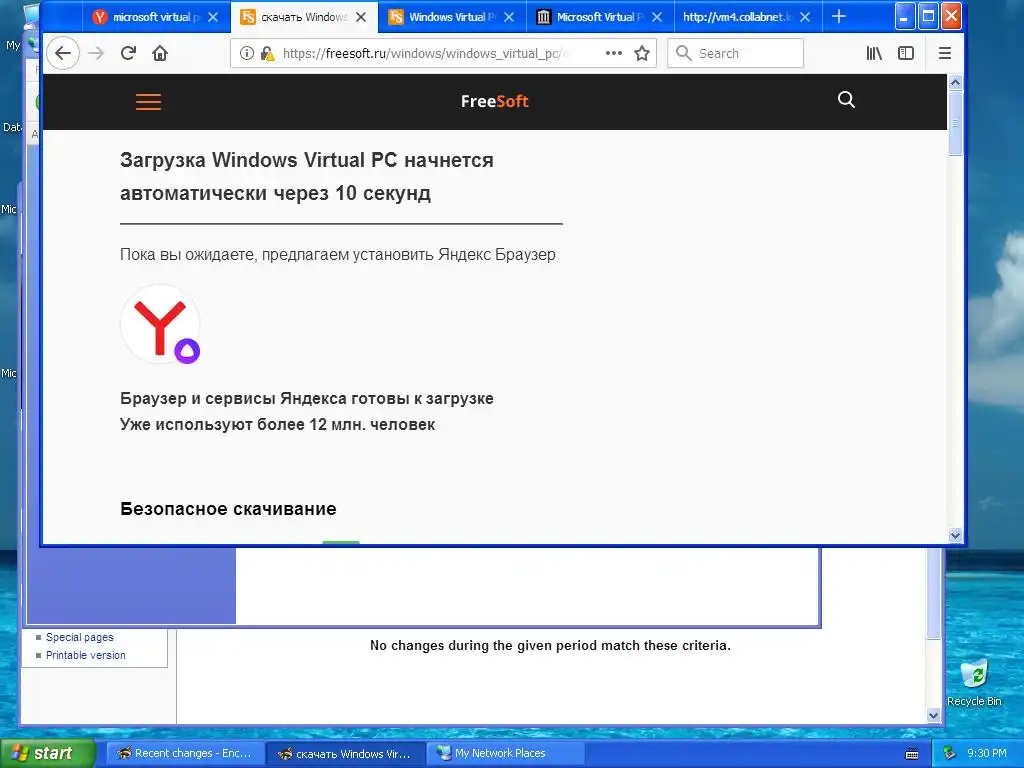The height and width of the screenshot is (768, 1024).
Task: Reload the current page
Action: click(x=128, y=53)
